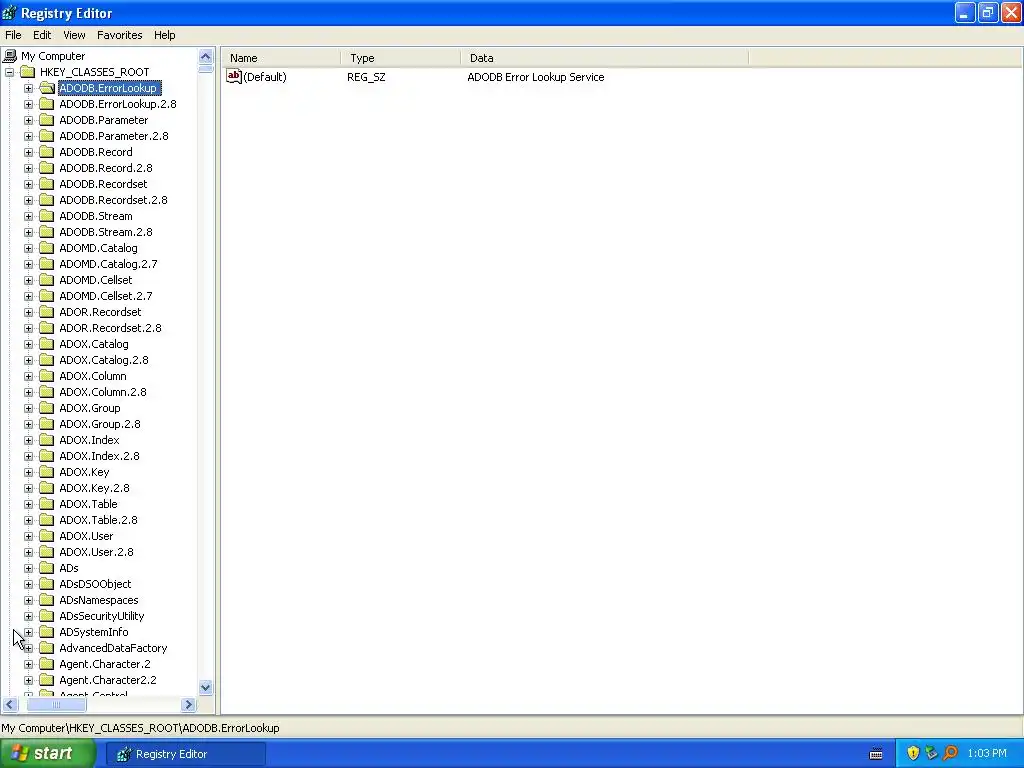Sort values by the Name column header
1024x768 pixels.
[281, 58]
